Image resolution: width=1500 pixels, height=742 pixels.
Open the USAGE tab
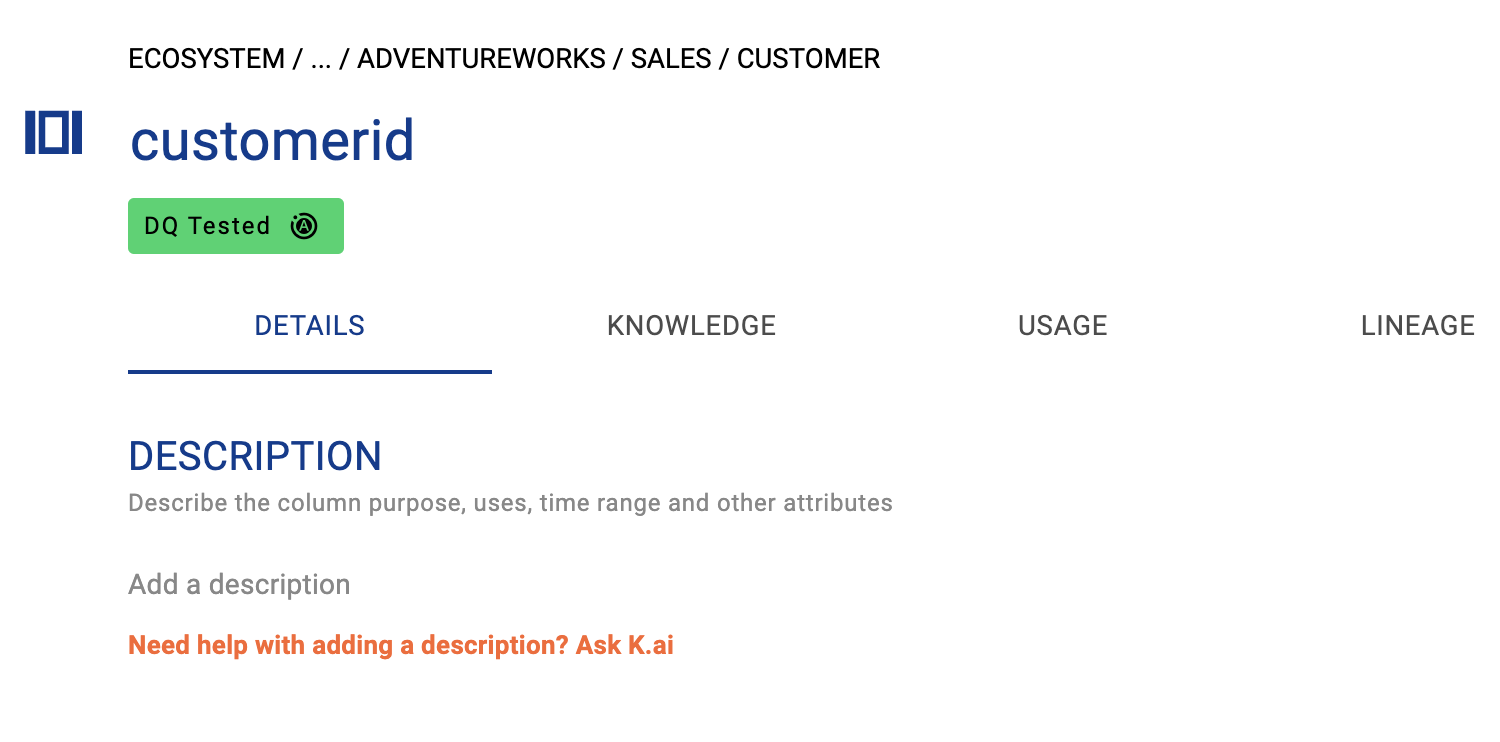point(1062,326)
